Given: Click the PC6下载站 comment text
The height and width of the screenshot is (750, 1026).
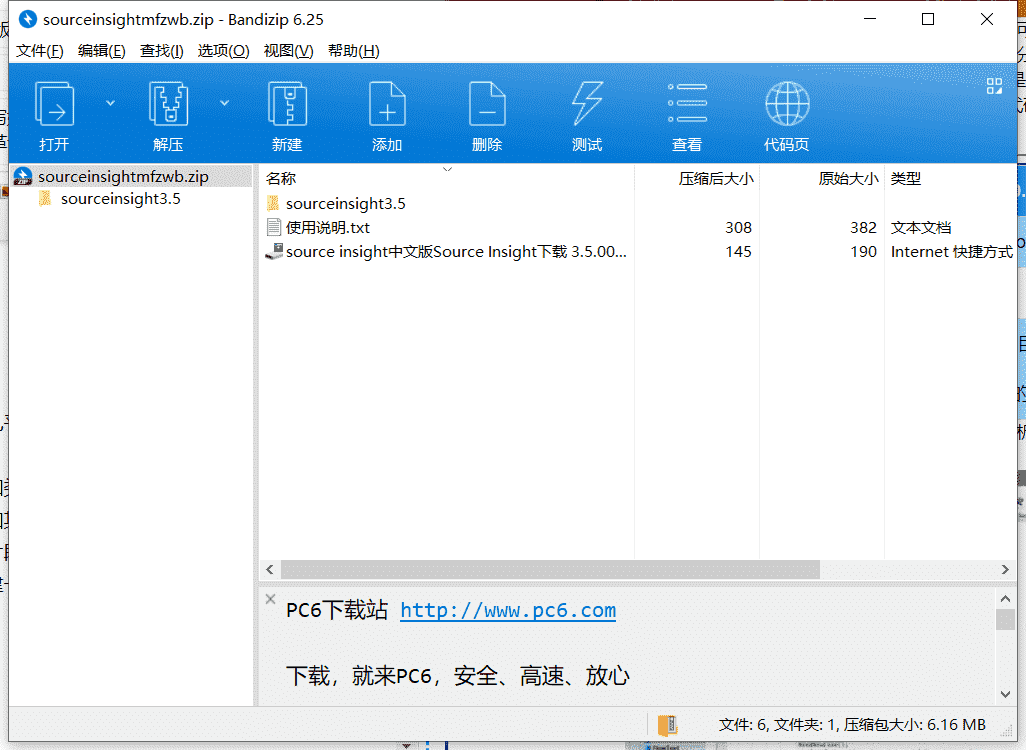Looking at the screenshot, I should [337, 610].
